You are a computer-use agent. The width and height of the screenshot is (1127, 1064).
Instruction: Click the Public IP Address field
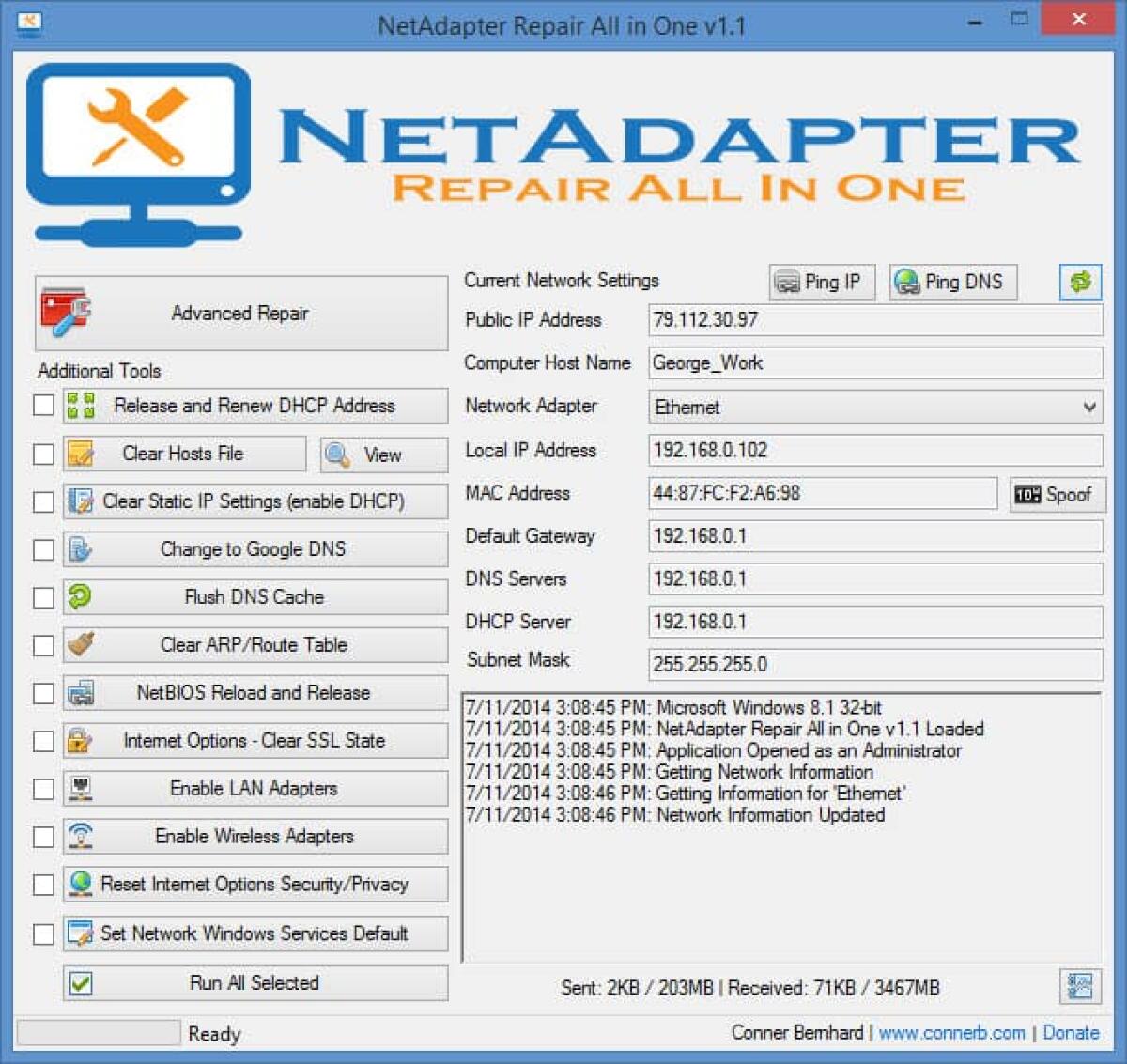tap(873, 319)
